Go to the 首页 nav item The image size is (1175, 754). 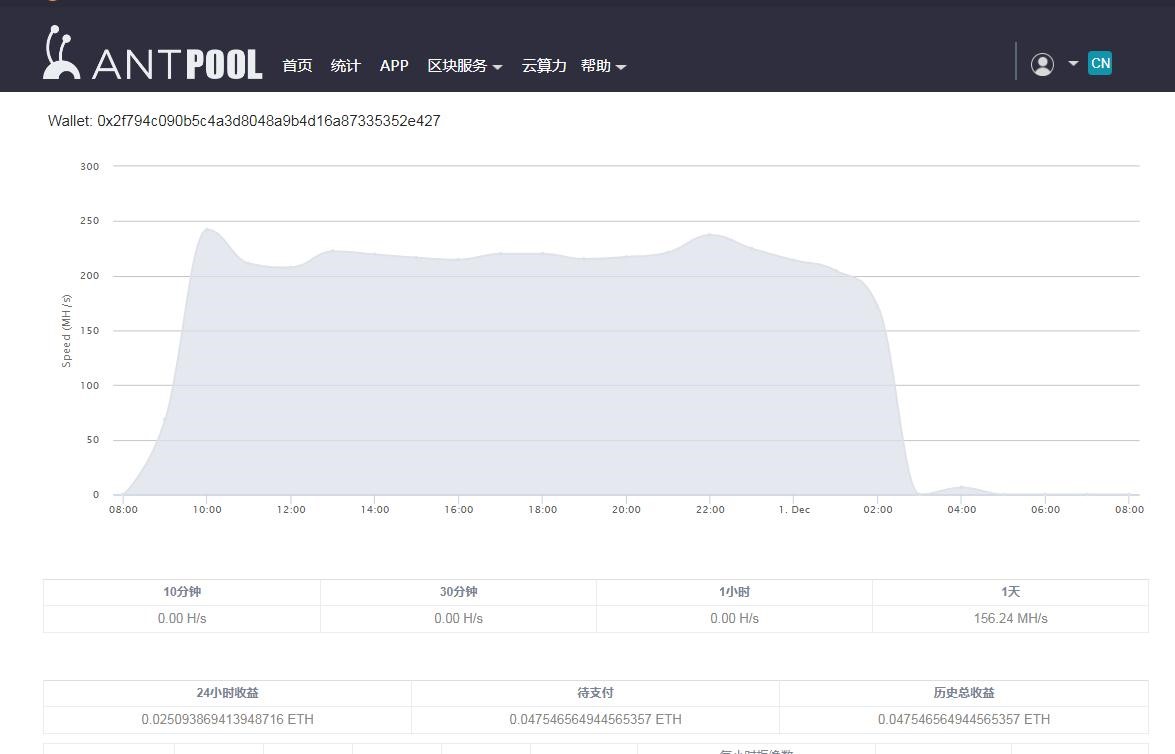pos(297,66)
